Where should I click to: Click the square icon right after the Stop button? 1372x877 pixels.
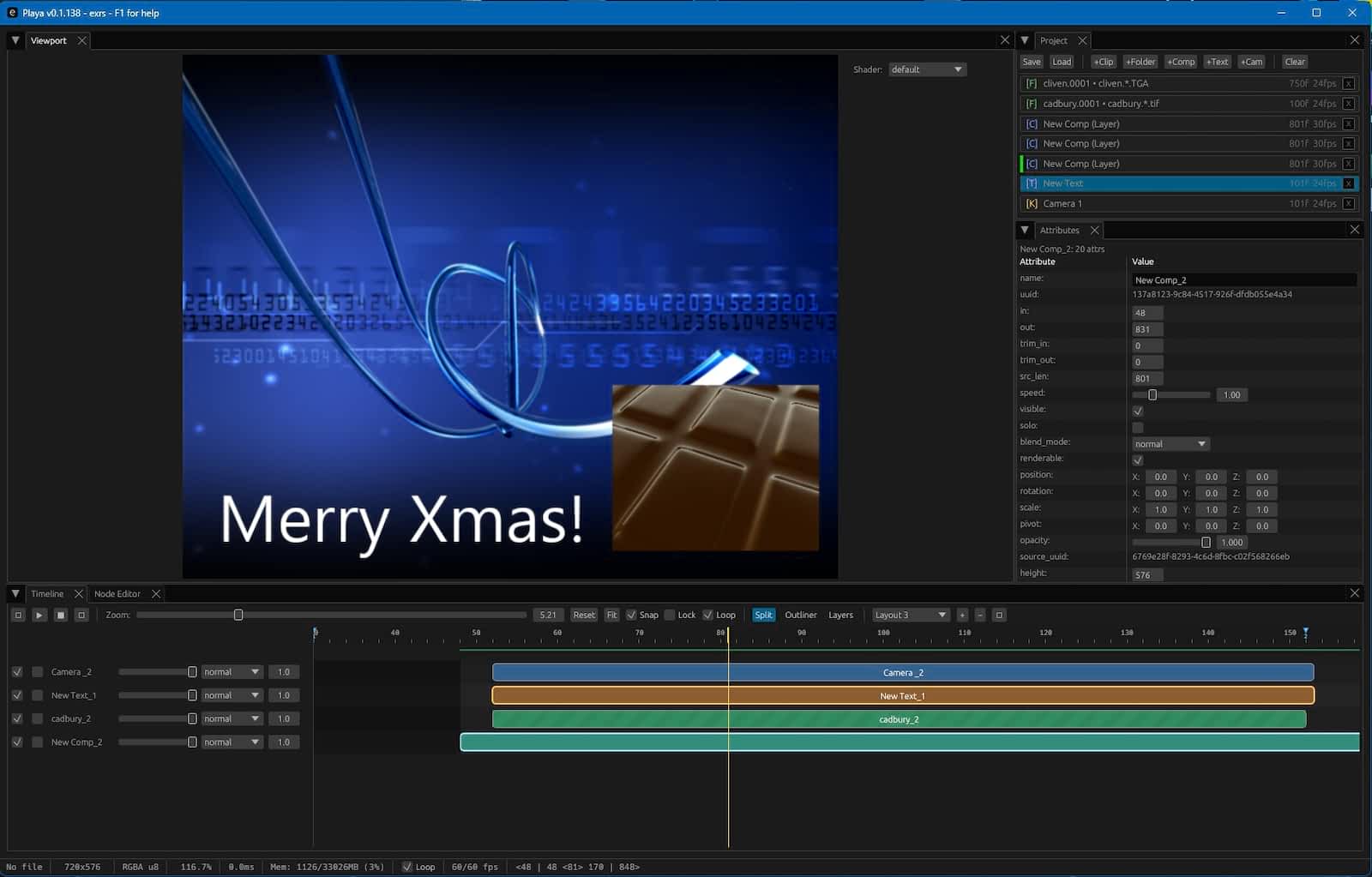pyautogui.click(x=81, y=615)
